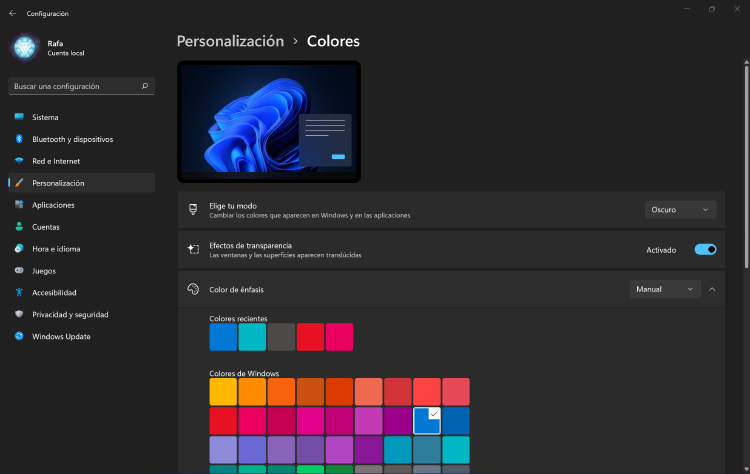Choose the red swatch starting second row
750x474 pixels.
coord(223,421)
